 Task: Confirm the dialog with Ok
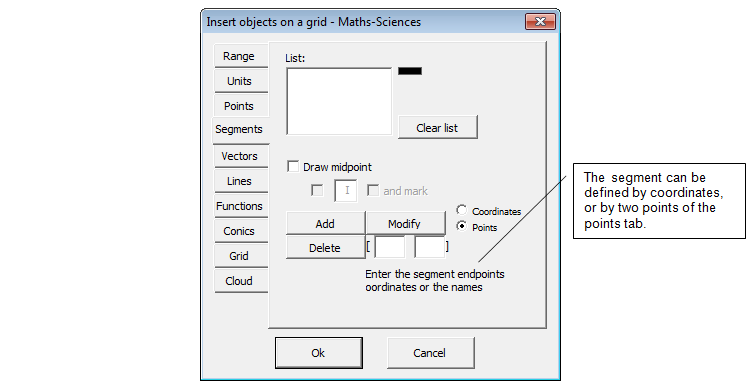[319, 353]
